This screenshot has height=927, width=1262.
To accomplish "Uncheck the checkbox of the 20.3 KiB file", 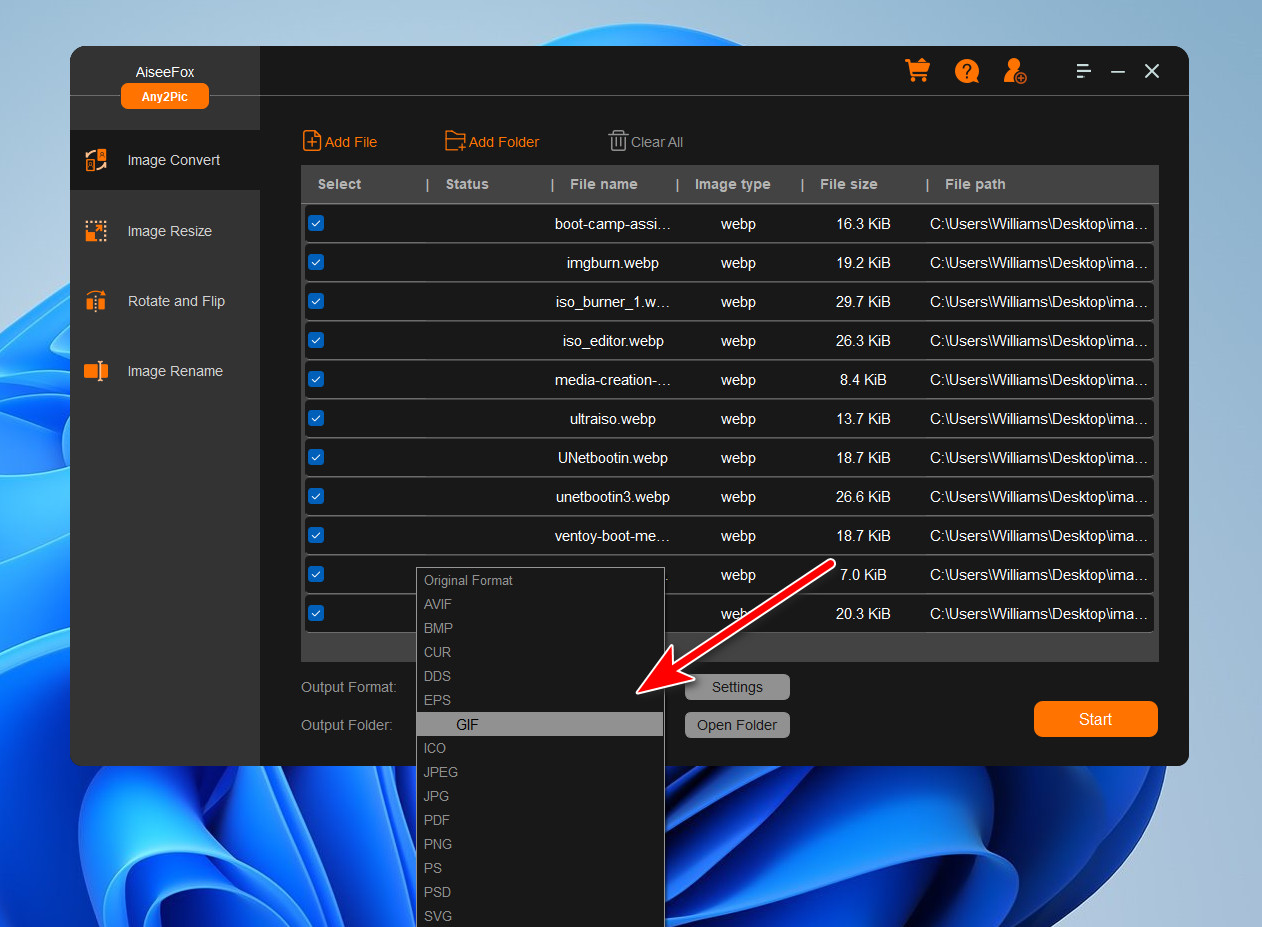I will point(316,613).
